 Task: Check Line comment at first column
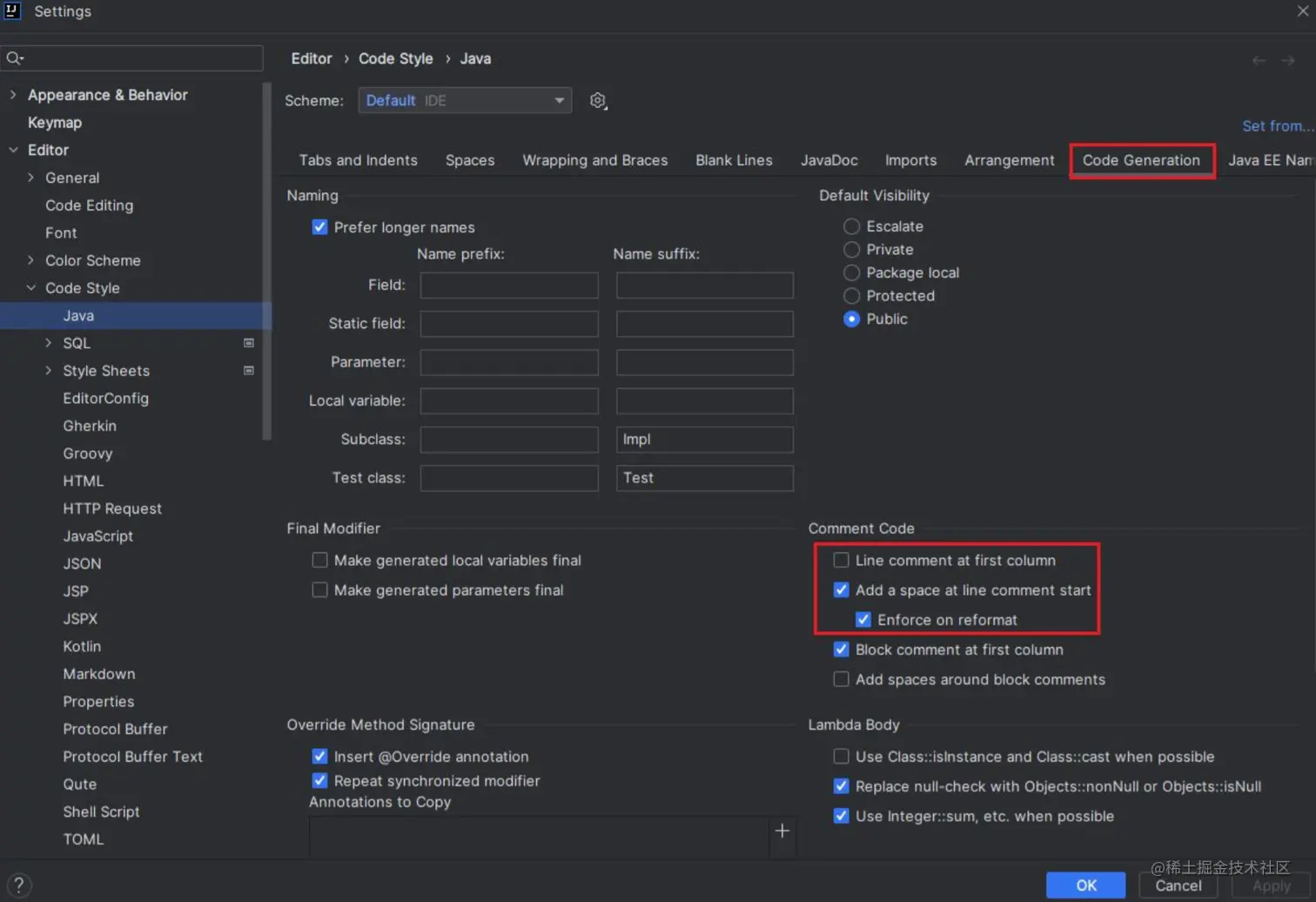841,561
